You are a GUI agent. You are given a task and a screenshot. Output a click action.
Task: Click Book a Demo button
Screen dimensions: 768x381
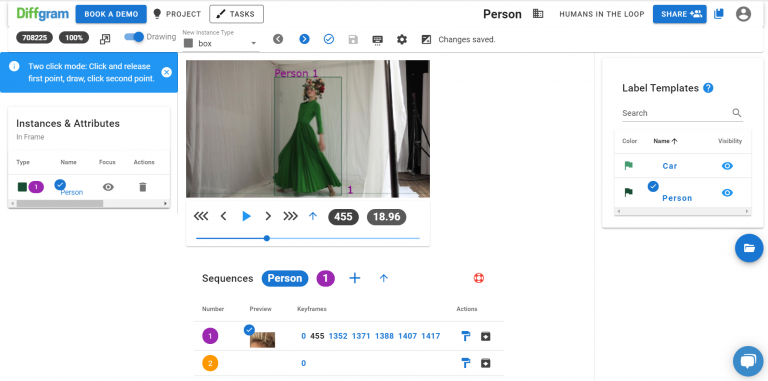(111, 14)
